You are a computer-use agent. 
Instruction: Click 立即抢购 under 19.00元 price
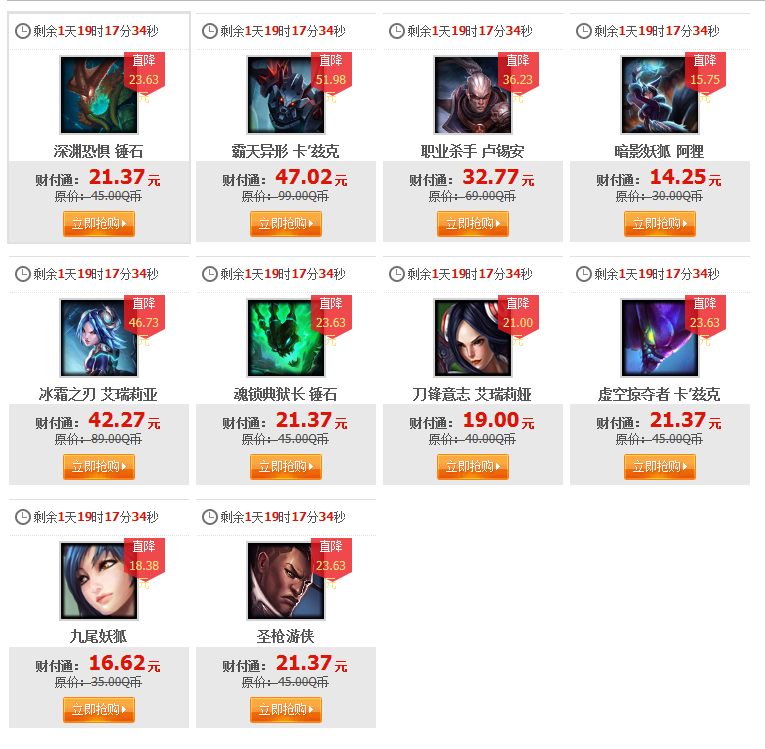(x=473, y=467)
